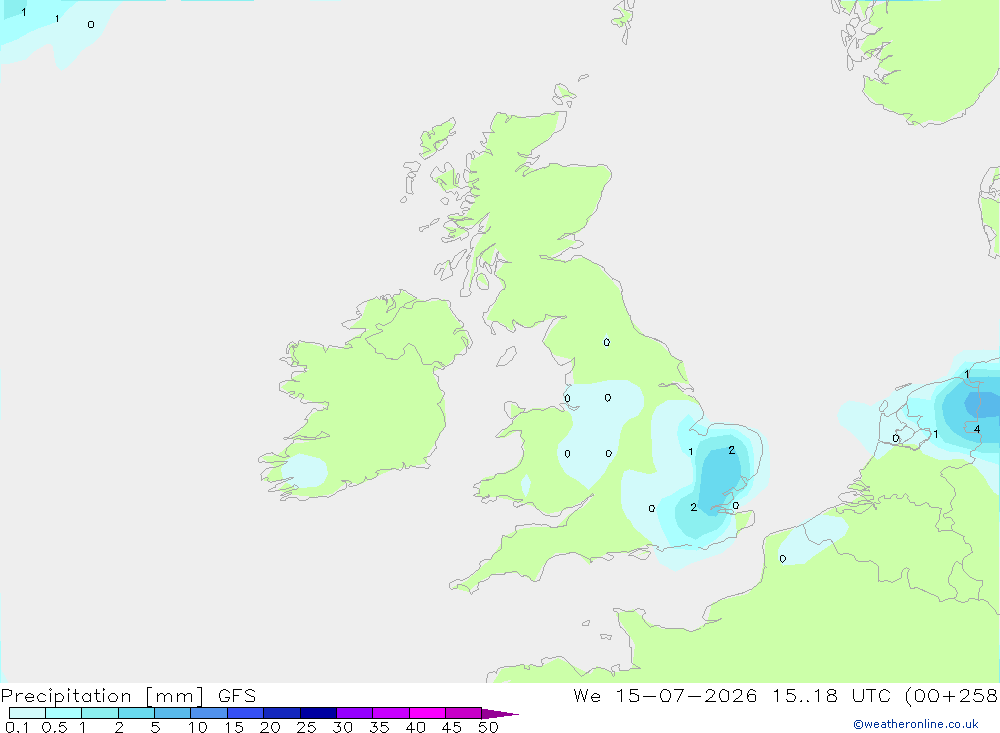
Task: Click the 'We' weekday label
Action: pyautogui.click(x=587, y=696)
